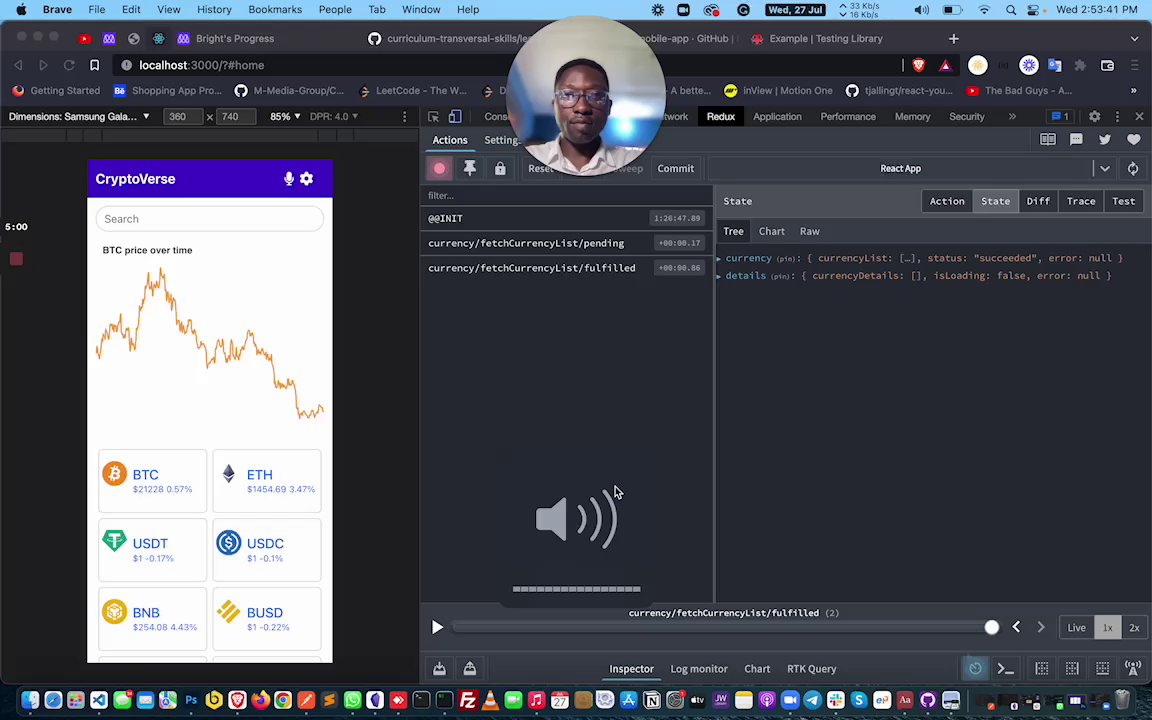The height and width of the screenshot is (720, 1152).
Task: Open the documentation book icon
Action: [x=1048, y=140]
